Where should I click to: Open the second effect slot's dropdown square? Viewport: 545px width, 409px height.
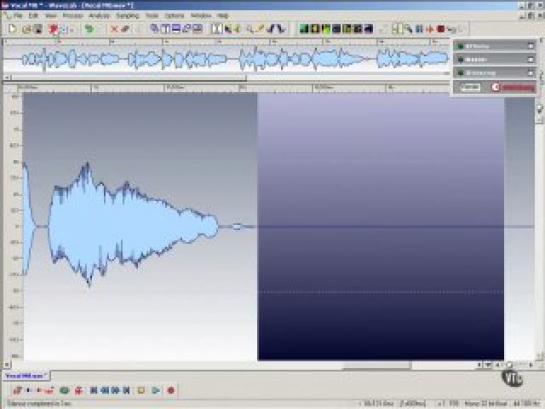[x=531, y=59]
